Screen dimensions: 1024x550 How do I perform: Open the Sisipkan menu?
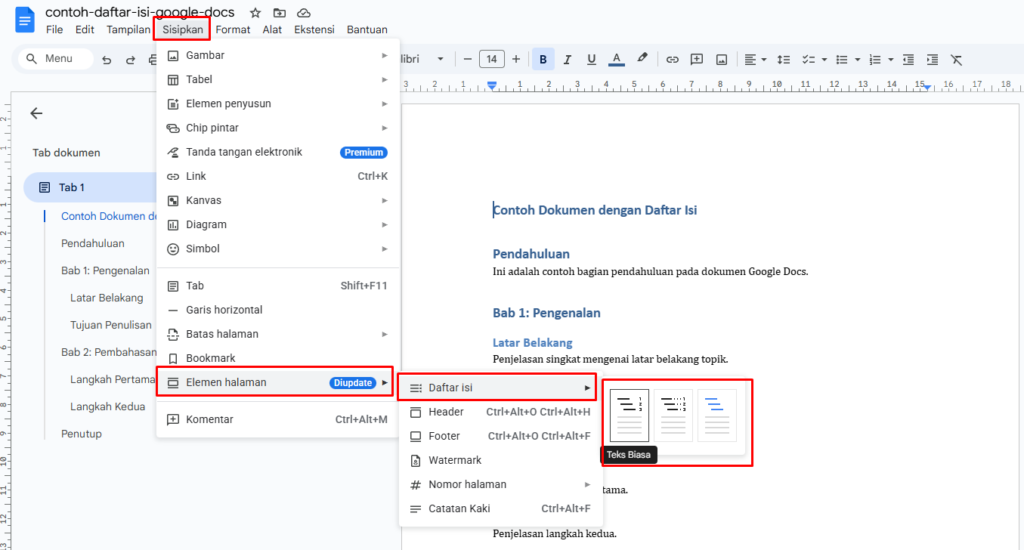tap(183, 29)
